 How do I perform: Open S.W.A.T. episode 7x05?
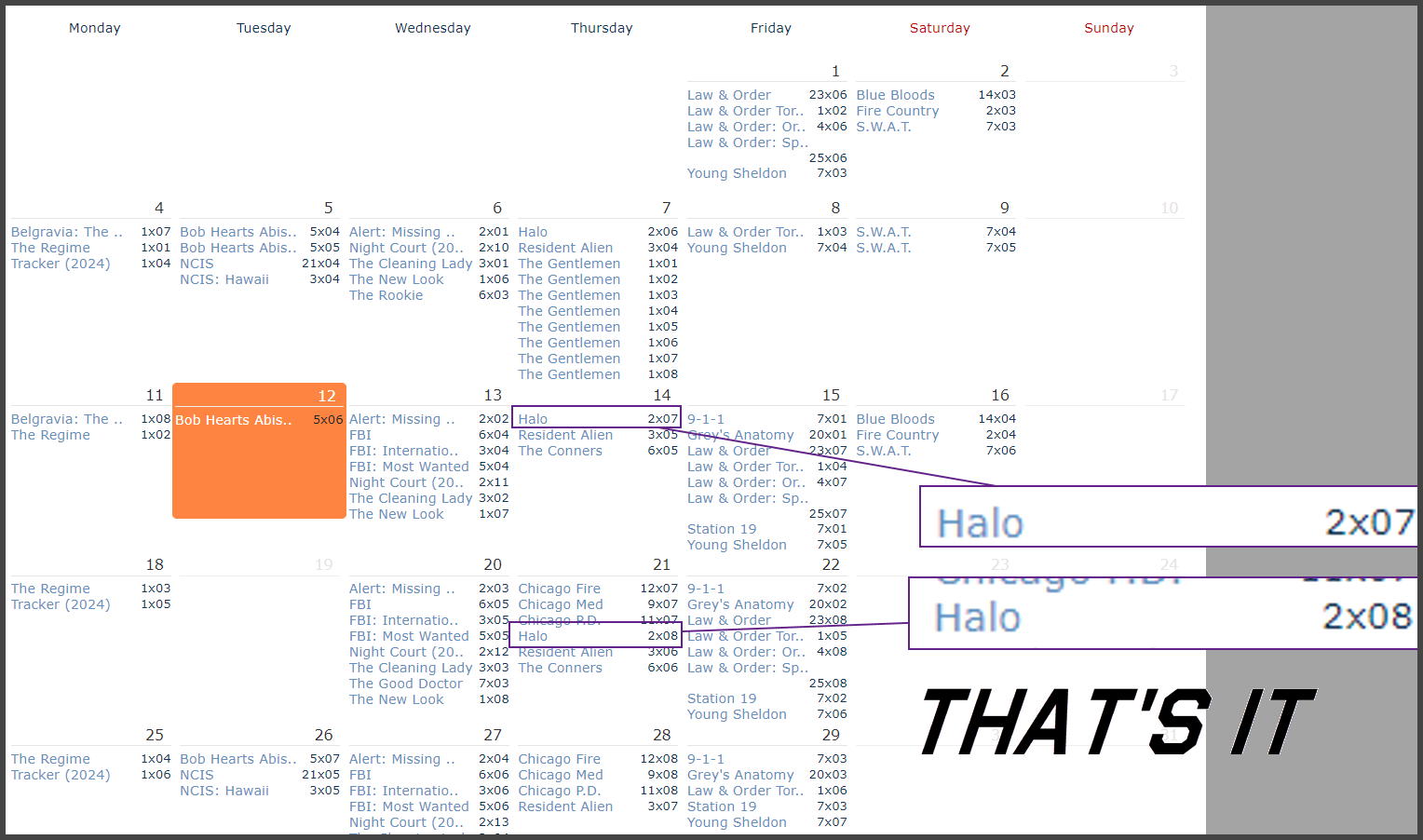[884, 248]
